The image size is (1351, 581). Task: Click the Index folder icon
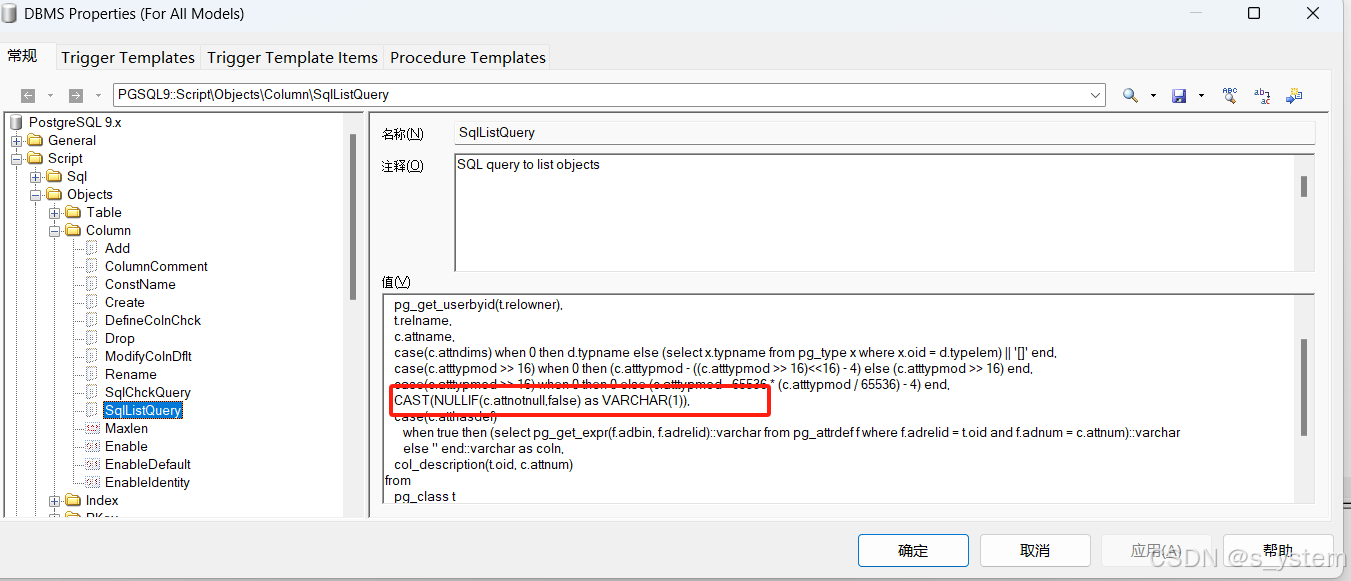(x=74, y=500)
